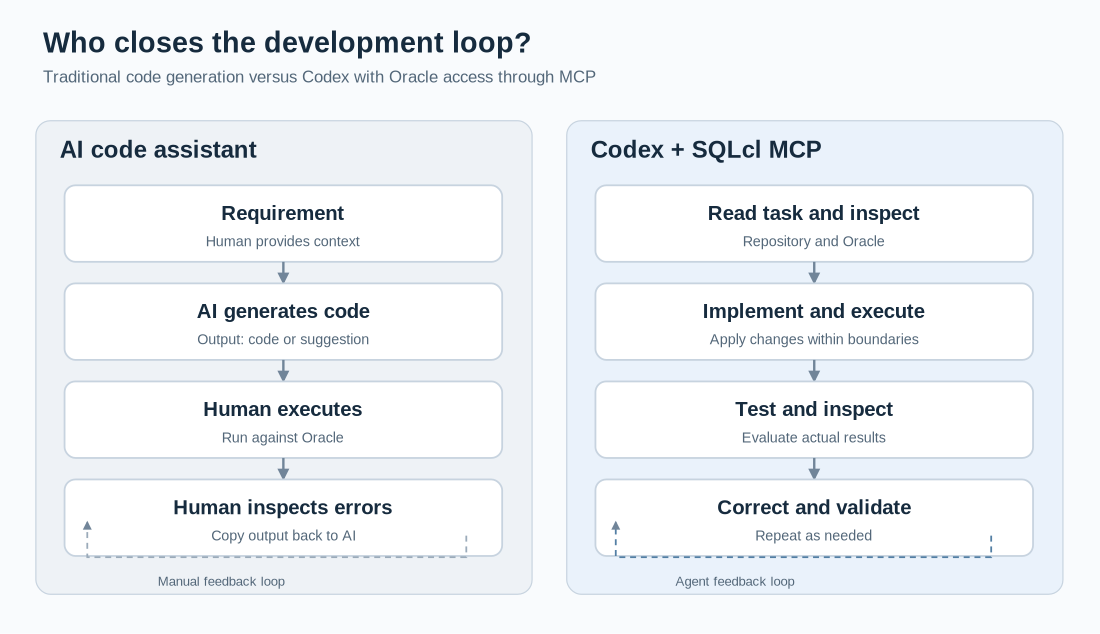Click the 'AI code assistant' panel heading
The width and height of the screenshot is (1100, 634).
pos(159,150)
